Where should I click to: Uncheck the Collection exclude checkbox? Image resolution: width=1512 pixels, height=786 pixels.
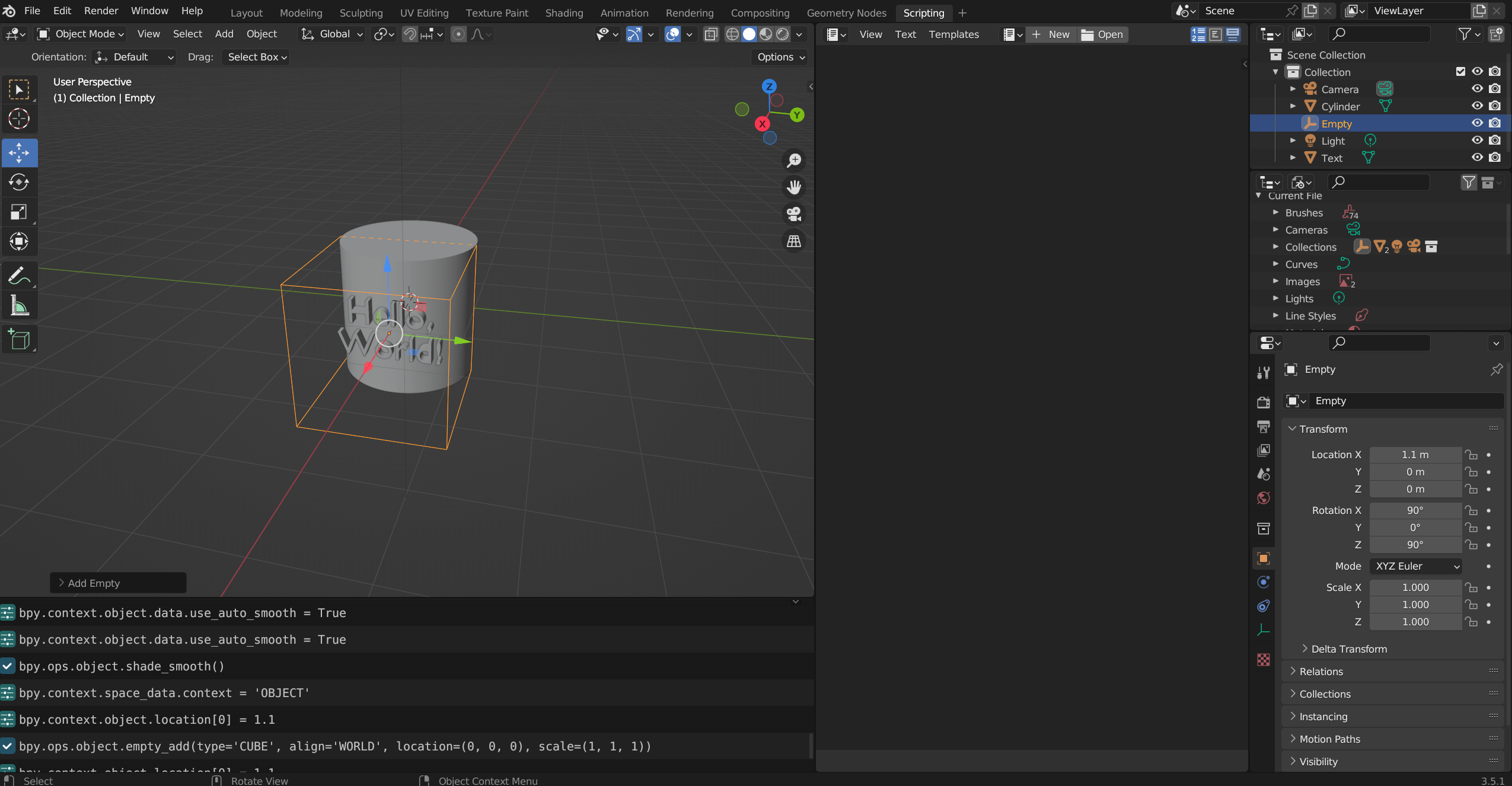pos(1460,71)
